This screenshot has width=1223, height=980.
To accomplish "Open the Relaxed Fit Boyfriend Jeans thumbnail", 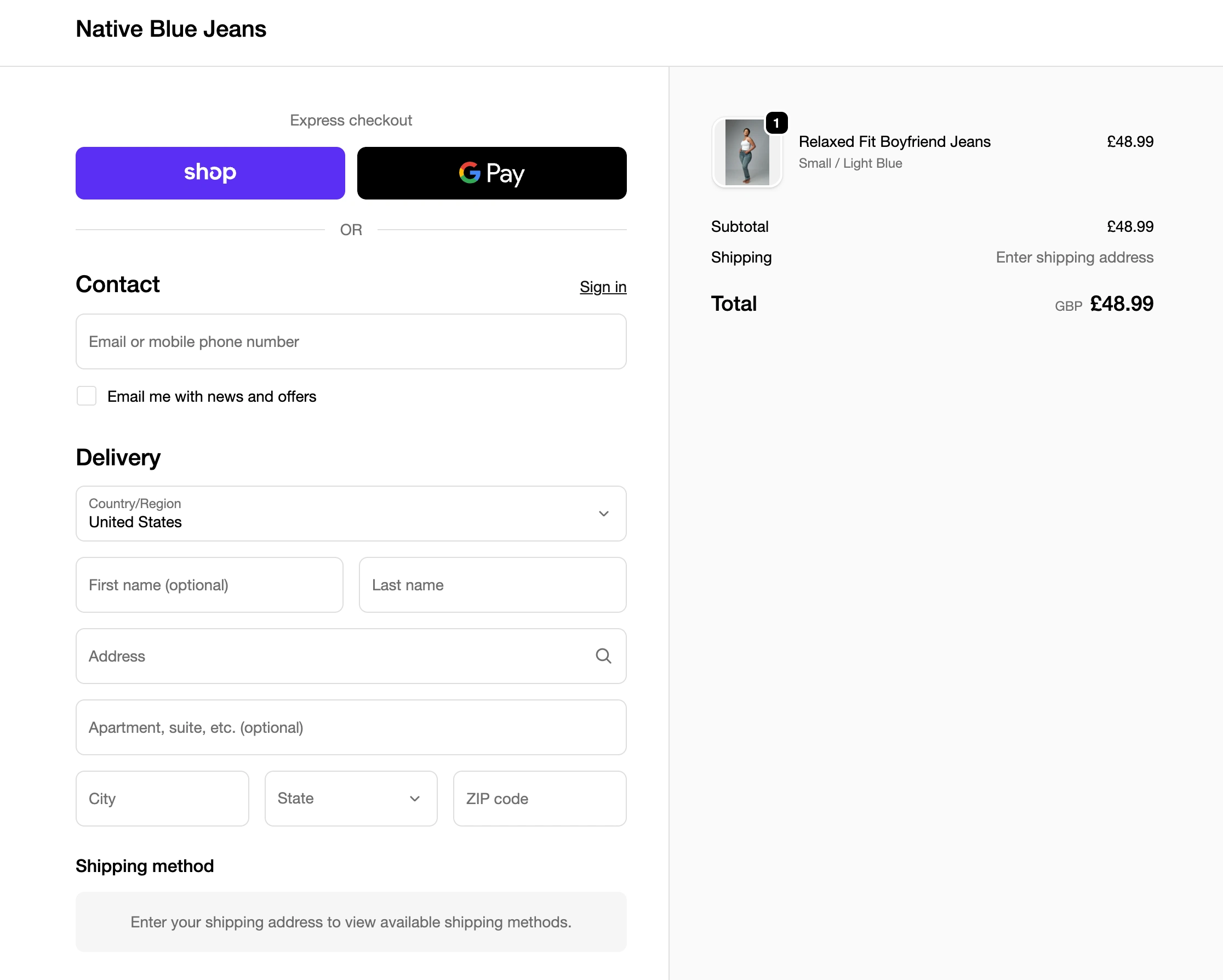I will (746, 153).
